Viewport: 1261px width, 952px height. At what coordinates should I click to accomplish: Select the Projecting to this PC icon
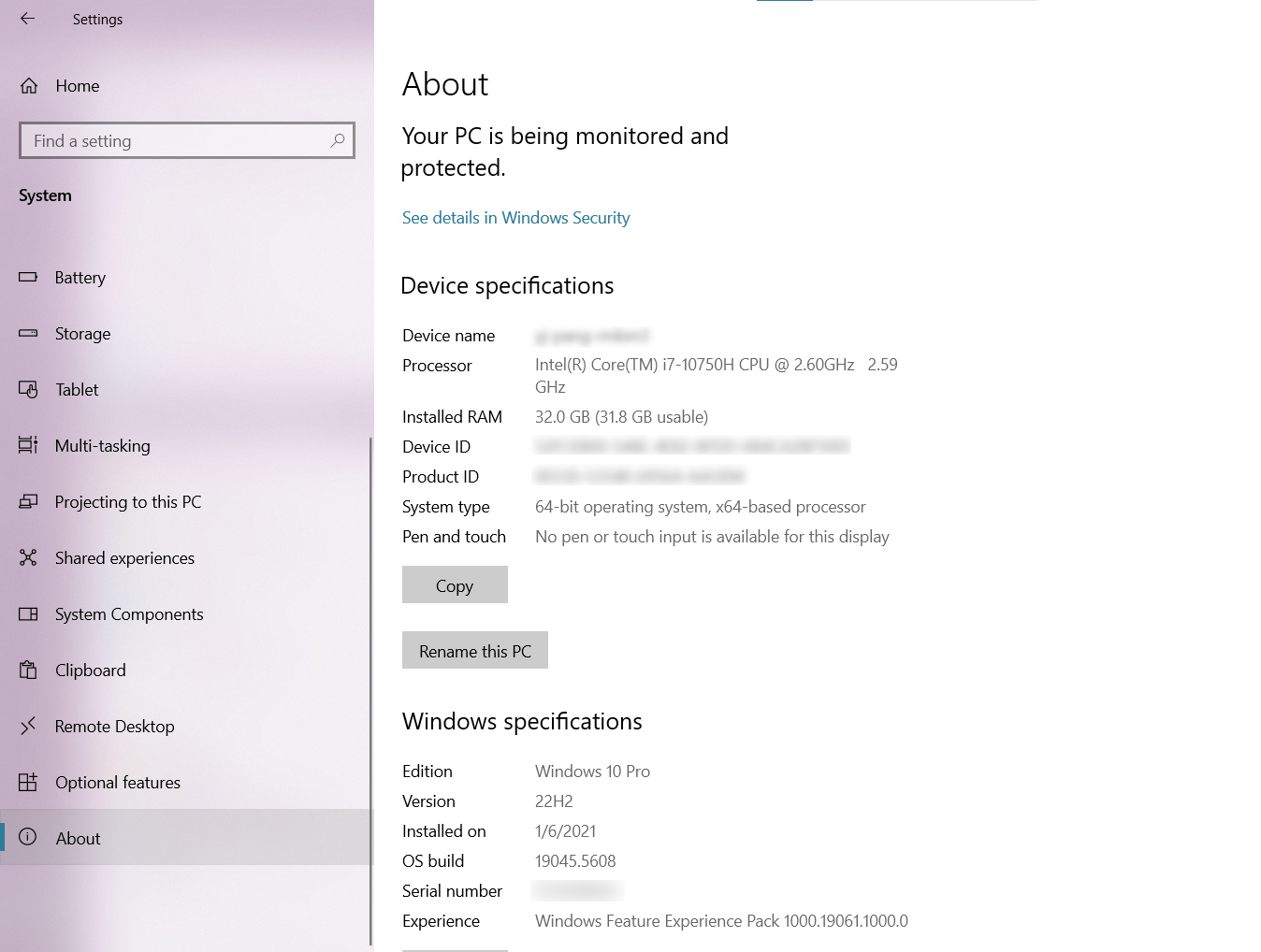pos(29,501)
